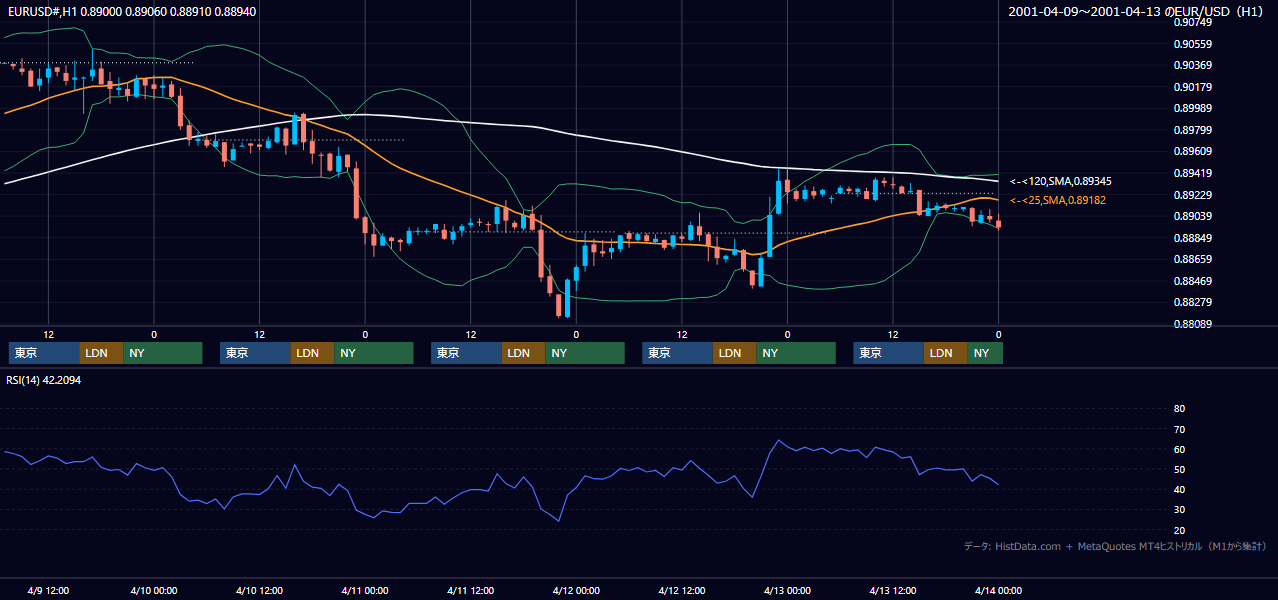The width and height of the screenshot is (1278, 600).
Task: Click price axis label 0.89989
Action: pos(1192,108)
